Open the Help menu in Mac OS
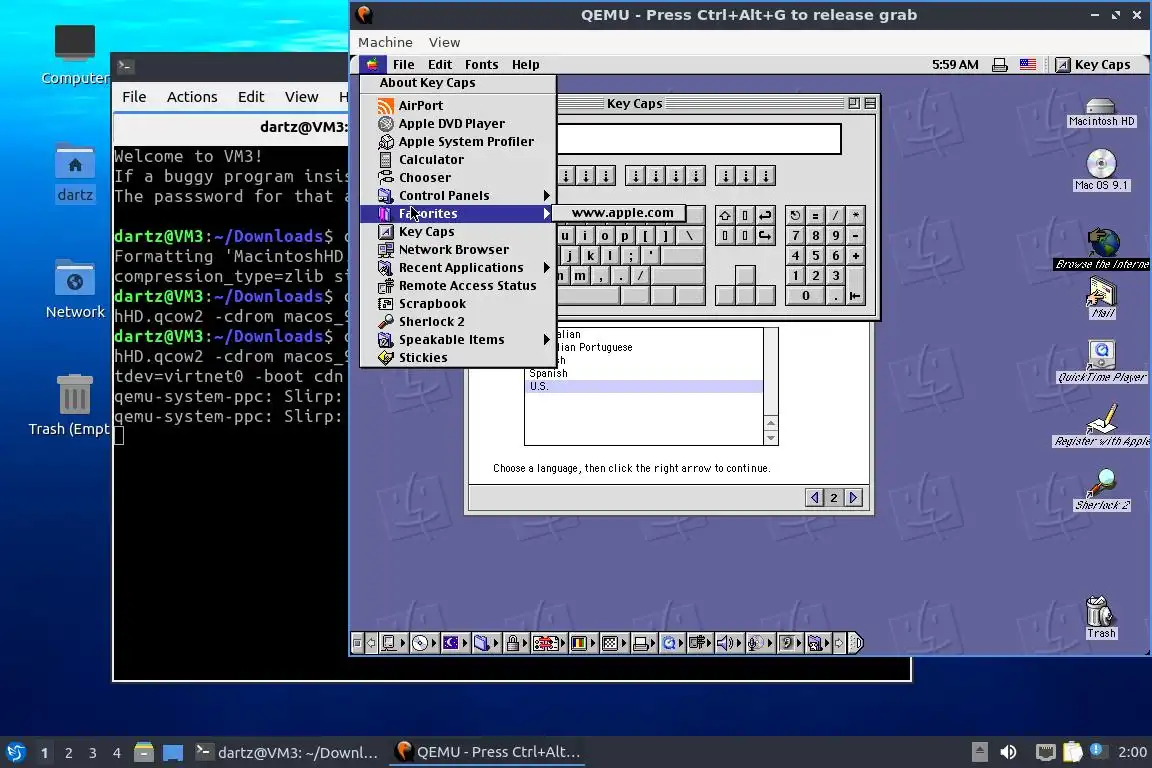1152x768 pixels. pyautogui.click(x=525, y=65)
